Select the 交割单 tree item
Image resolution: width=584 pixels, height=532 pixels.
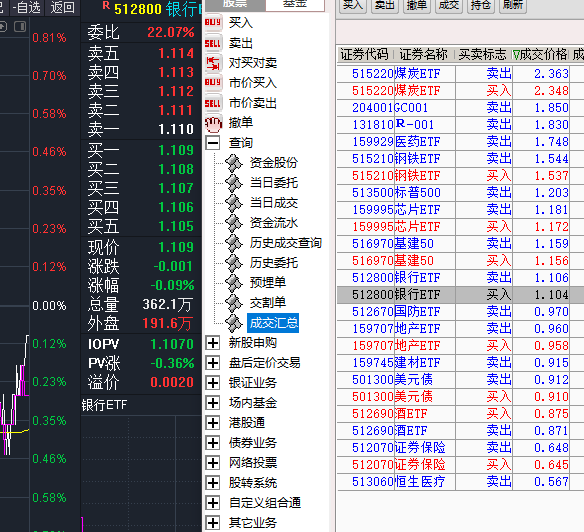pos(268,303)
